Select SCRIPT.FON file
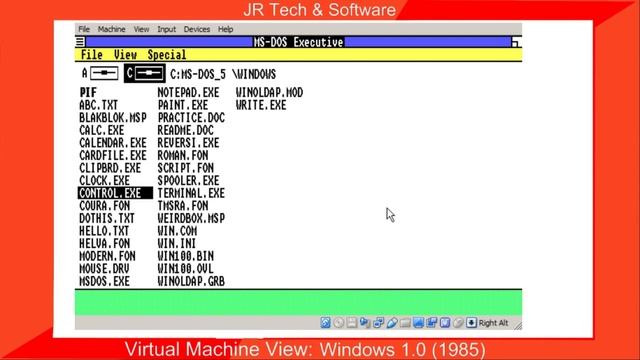Image resolution: width=640 pixels, height=360 pixels. [x=186, y=168]
